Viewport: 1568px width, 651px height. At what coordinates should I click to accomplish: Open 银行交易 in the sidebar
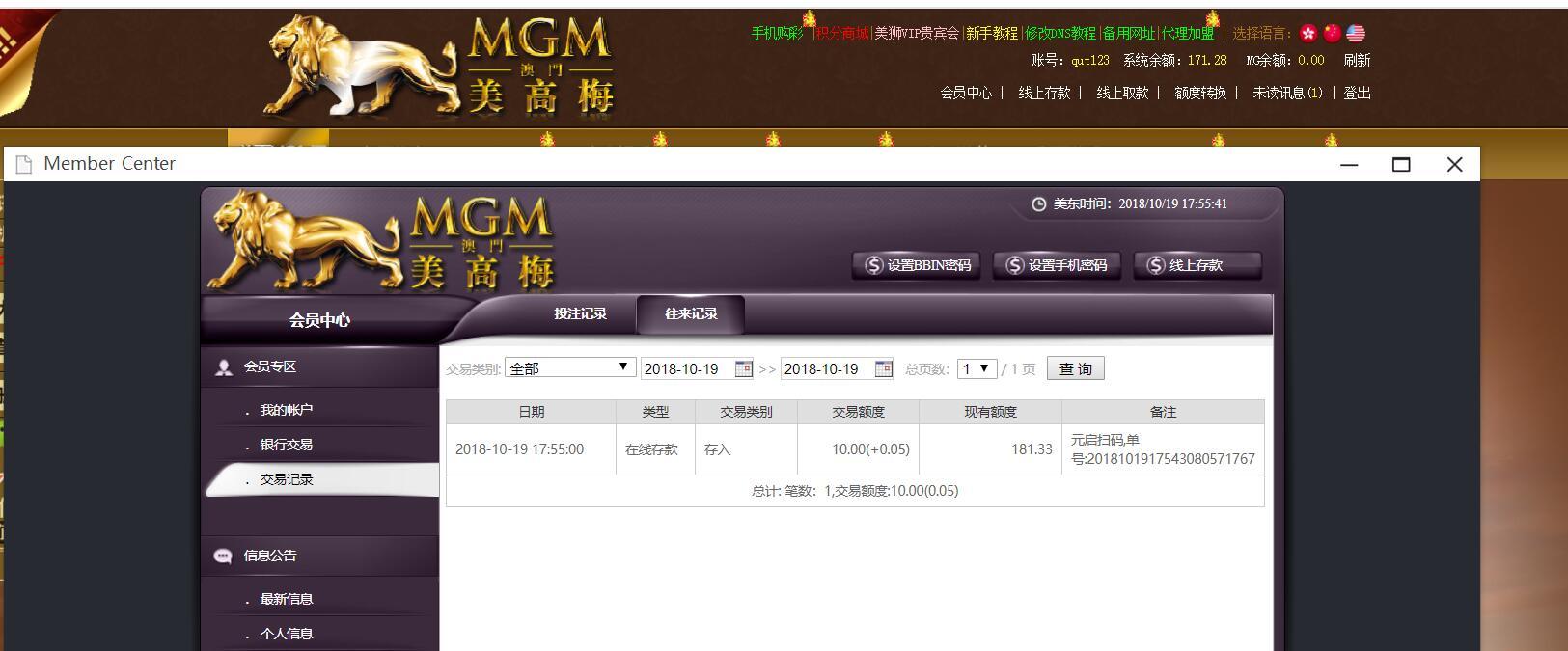(286, 445)
